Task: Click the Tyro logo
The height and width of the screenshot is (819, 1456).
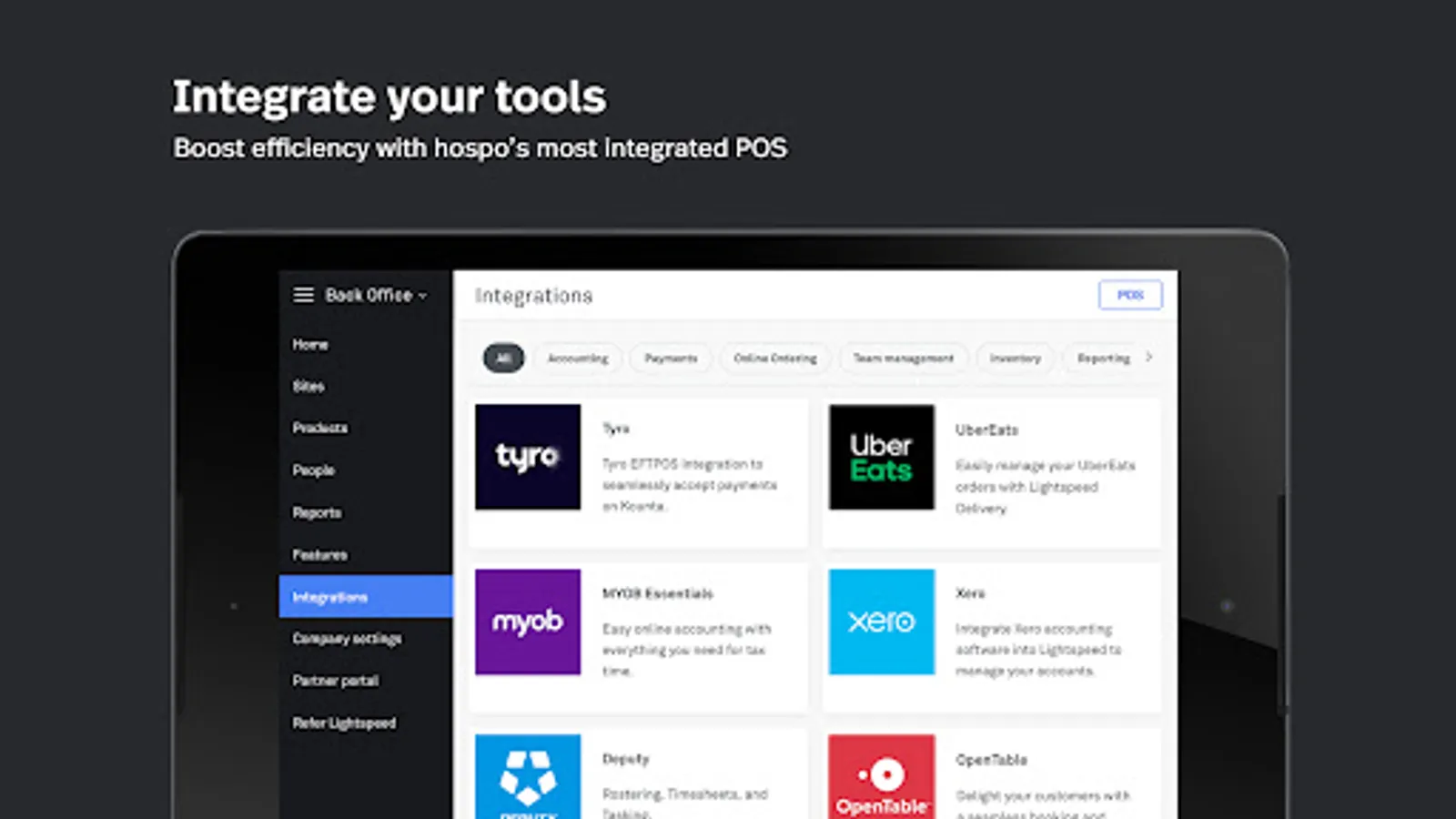Action: tap(528, 457)
